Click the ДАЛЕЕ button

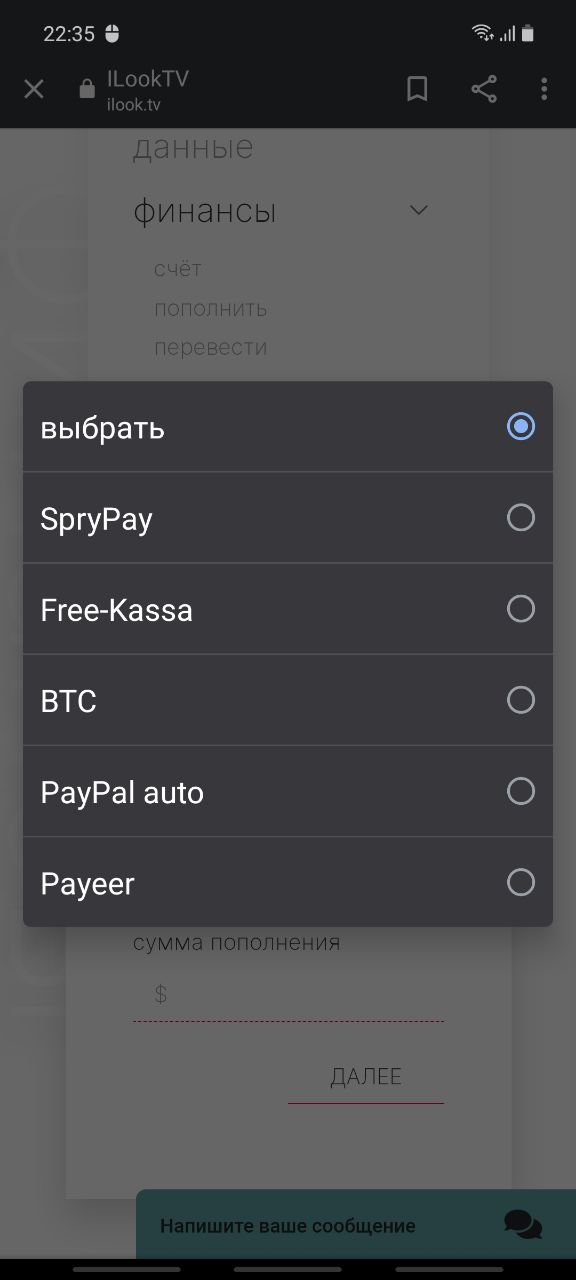coord(366,1077)
